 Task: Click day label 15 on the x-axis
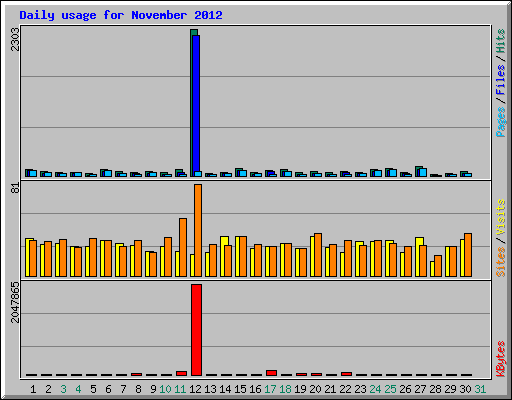(x=240, y=389)
